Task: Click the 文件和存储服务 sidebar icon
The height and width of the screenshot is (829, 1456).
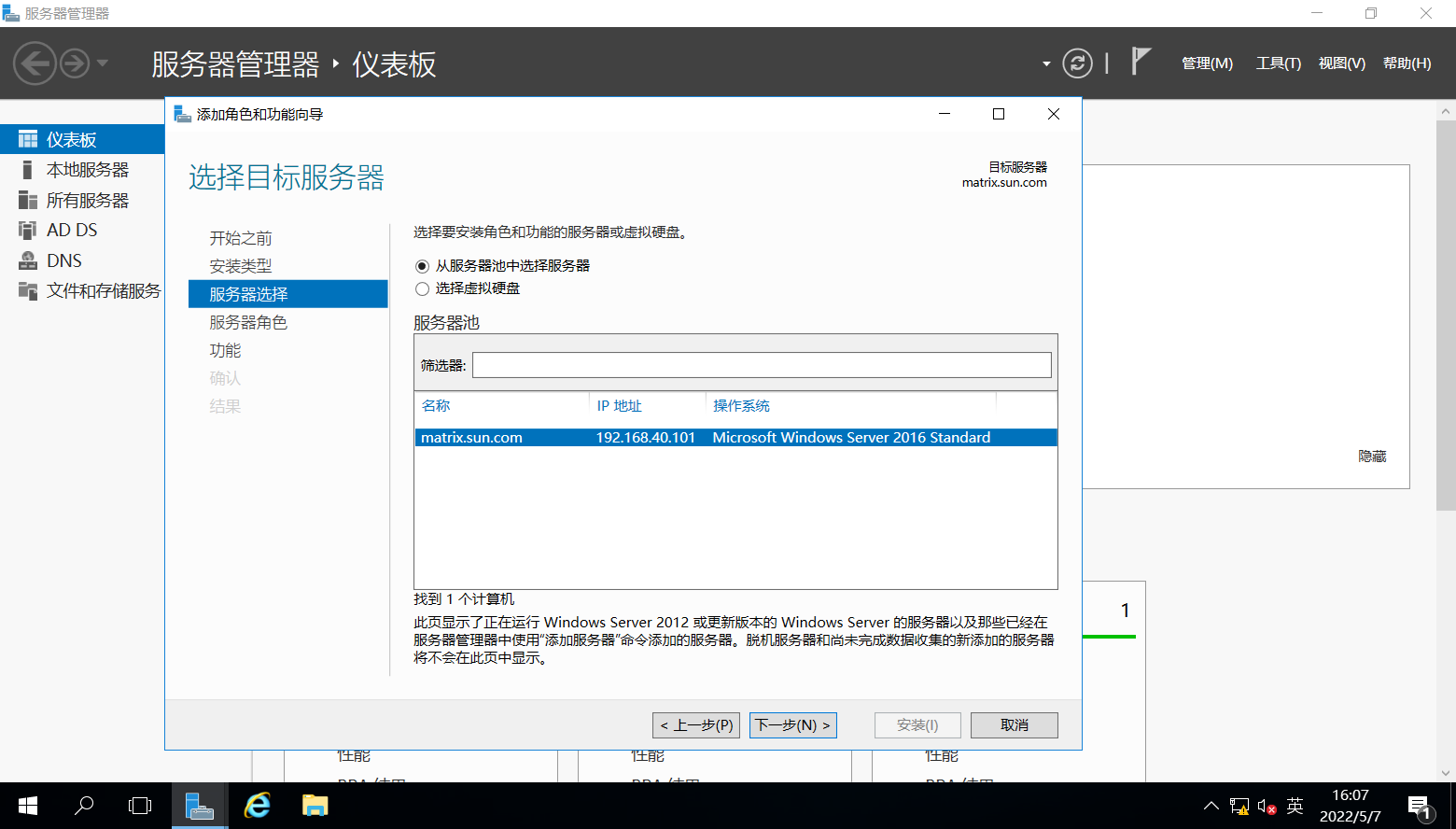Action: point(28,290)
